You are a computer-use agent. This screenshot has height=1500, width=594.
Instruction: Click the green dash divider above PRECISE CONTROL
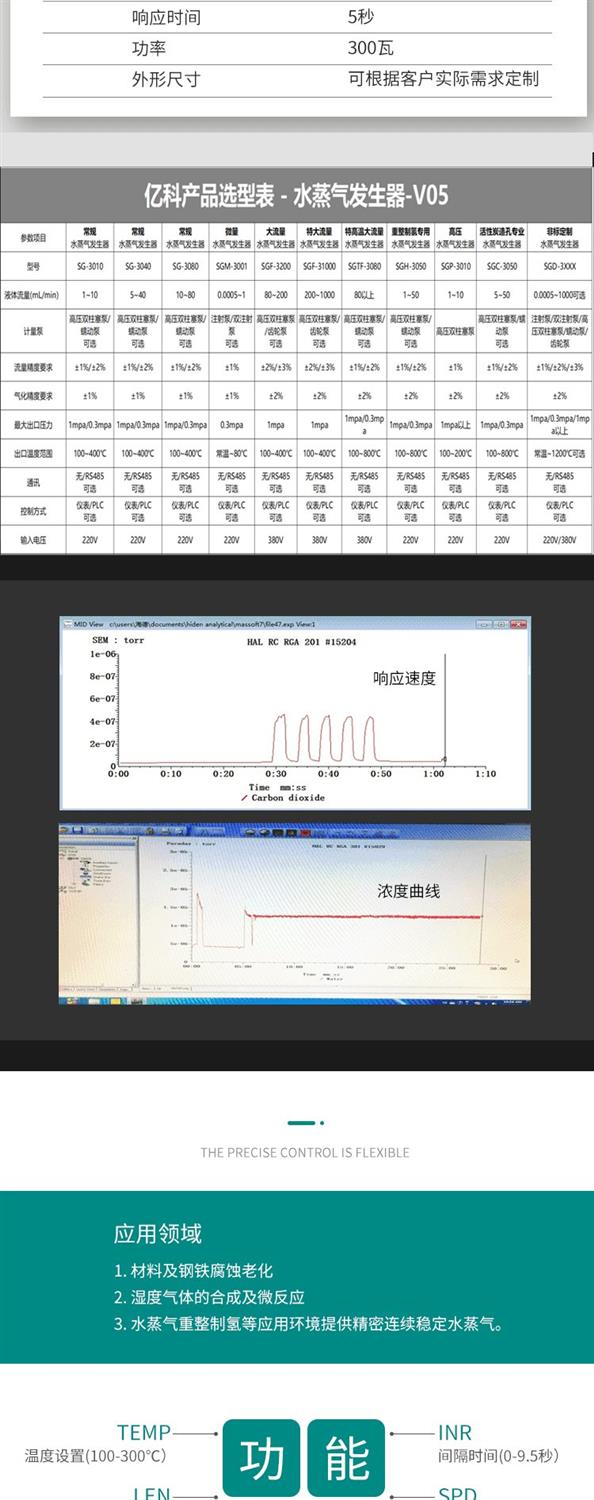(304, 1122)
